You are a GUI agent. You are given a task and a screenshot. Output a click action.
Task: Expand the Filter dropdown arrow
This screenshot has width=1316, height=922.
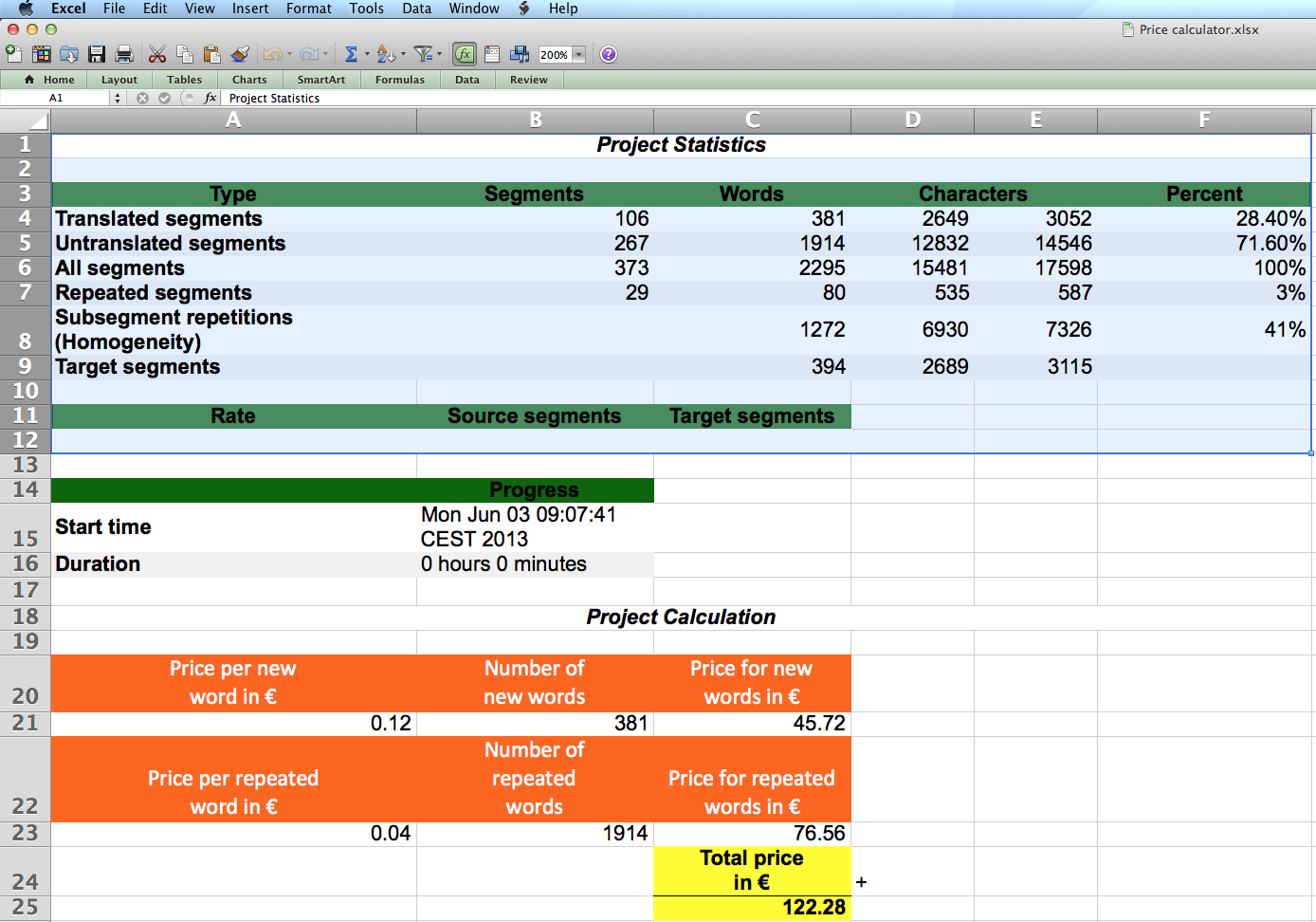439,54
